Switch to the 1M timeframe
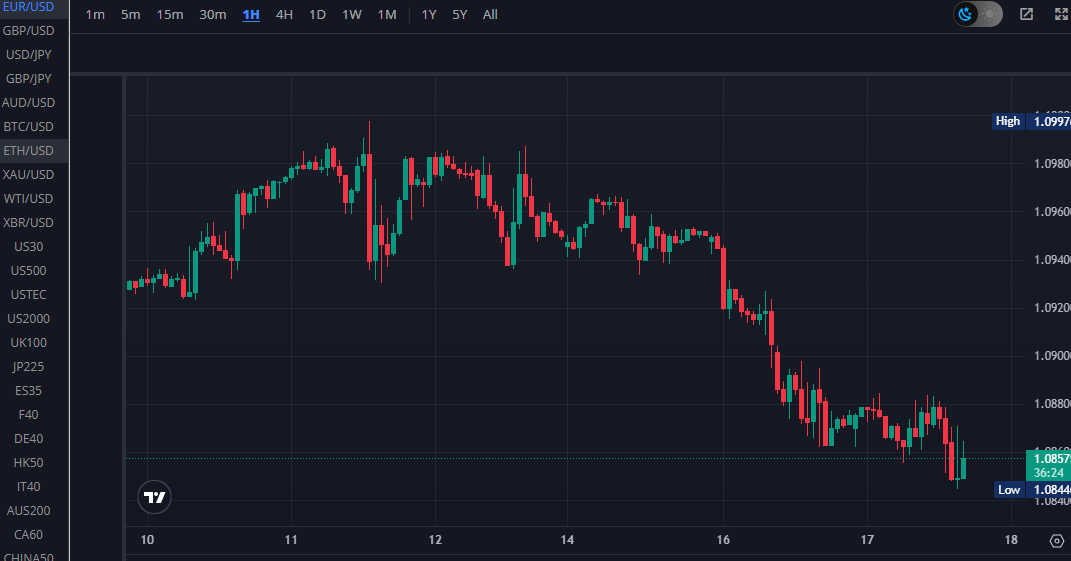 [387, 14]
